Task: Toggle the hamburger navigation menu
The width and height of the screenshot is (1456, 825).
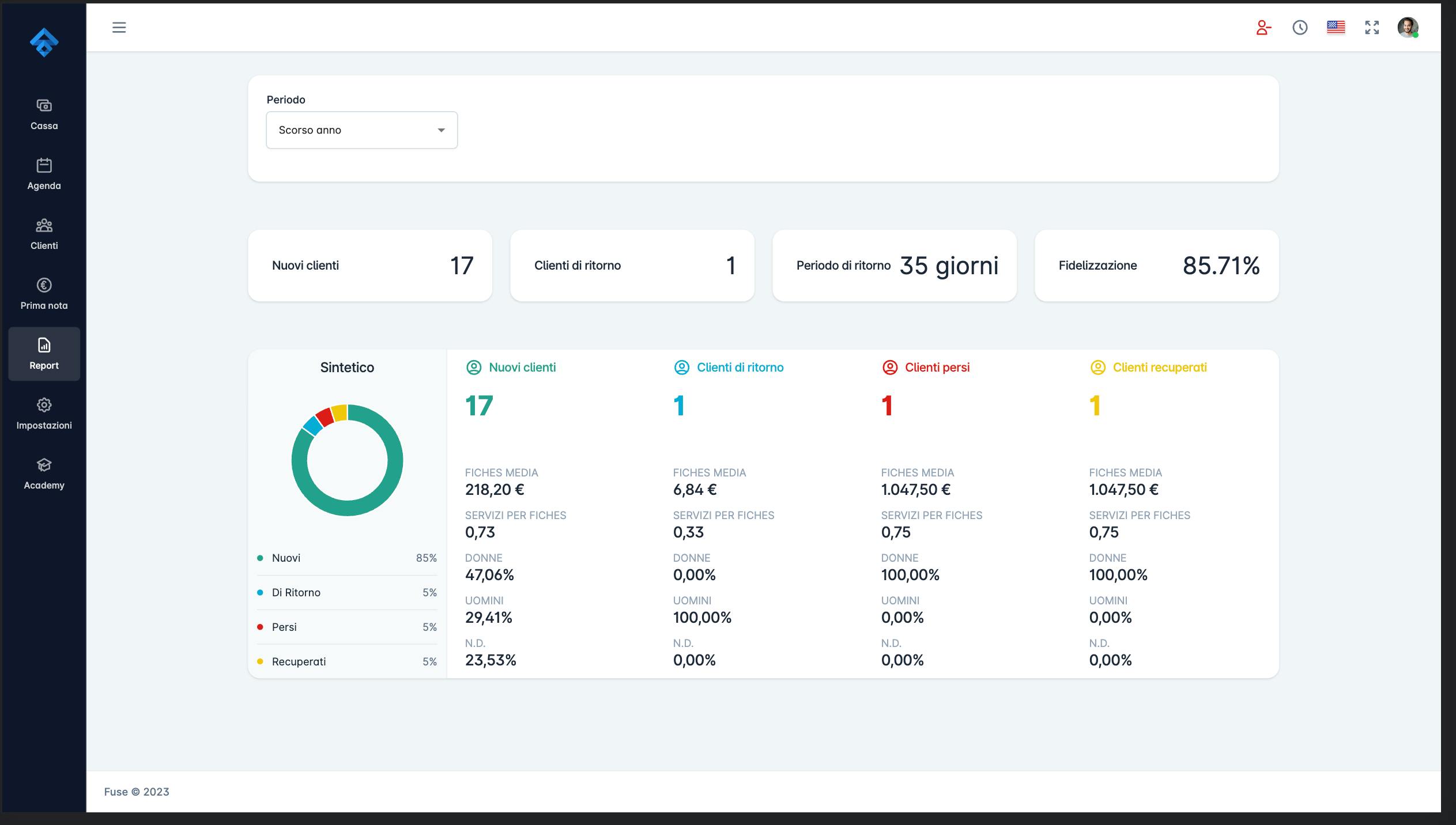Action: pyautogui.click(x=119, y=27)
